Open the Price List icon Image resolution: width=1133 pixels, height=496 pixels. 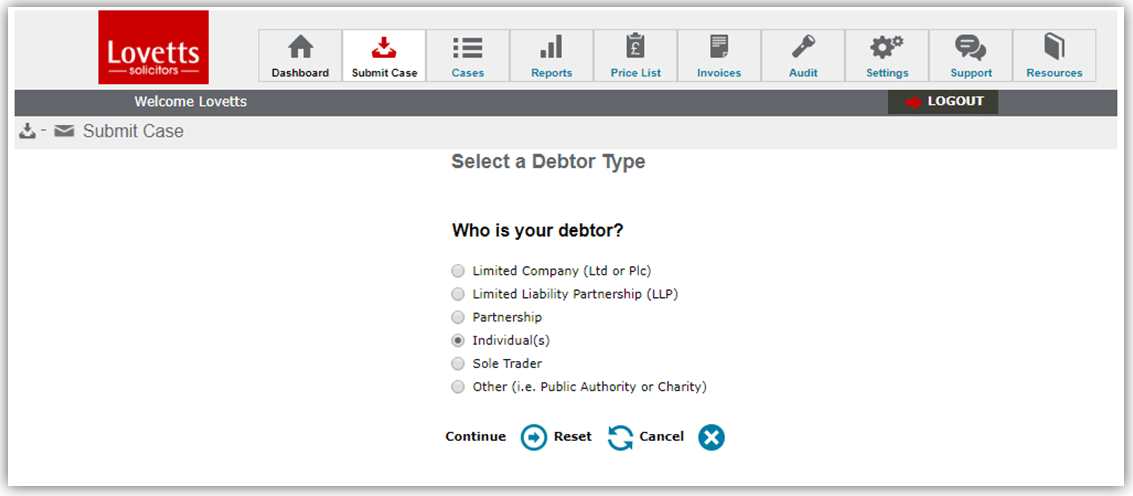click(x=635, y=48)
